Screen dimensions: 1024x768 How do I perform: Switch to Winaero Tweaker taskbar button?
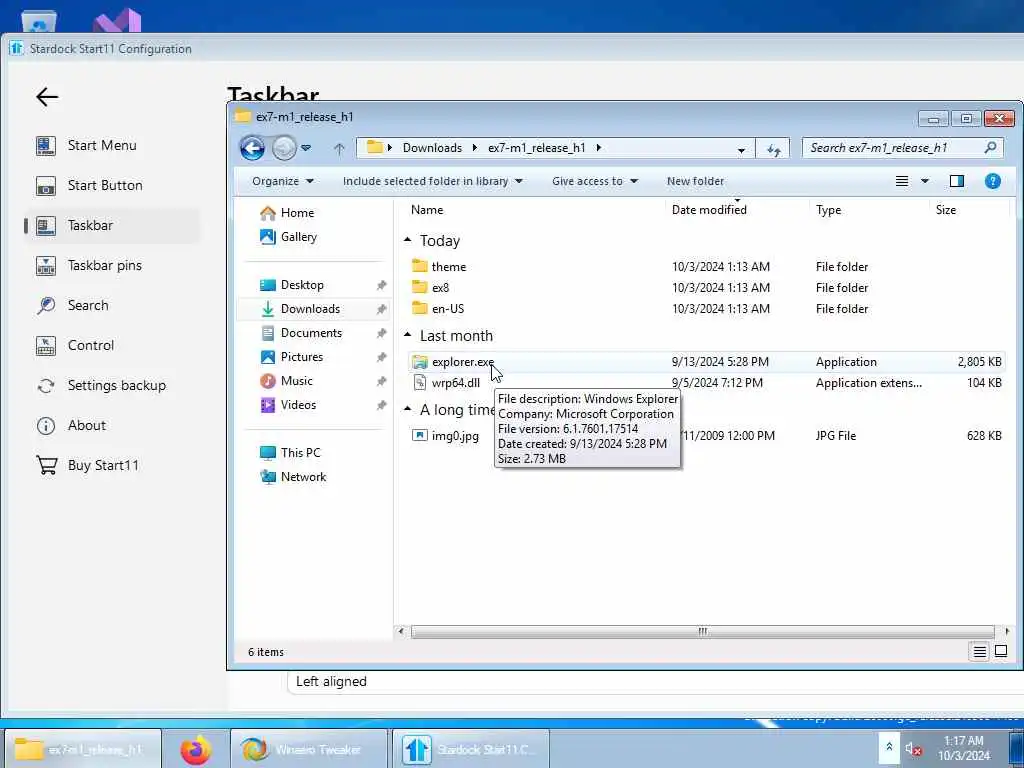pos(310,749)
